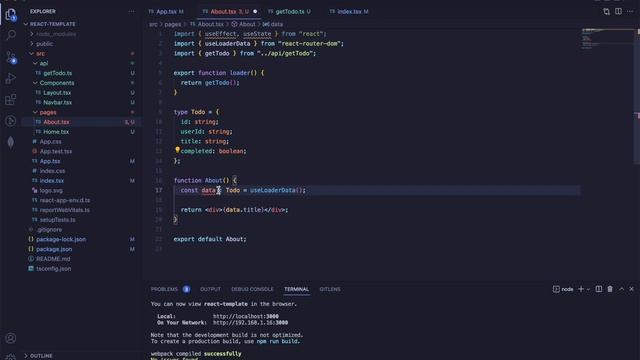The width and height of the screenshot is (640, 360).
Task: Open the Explorer view in activity bar
Action: point(11,15)
